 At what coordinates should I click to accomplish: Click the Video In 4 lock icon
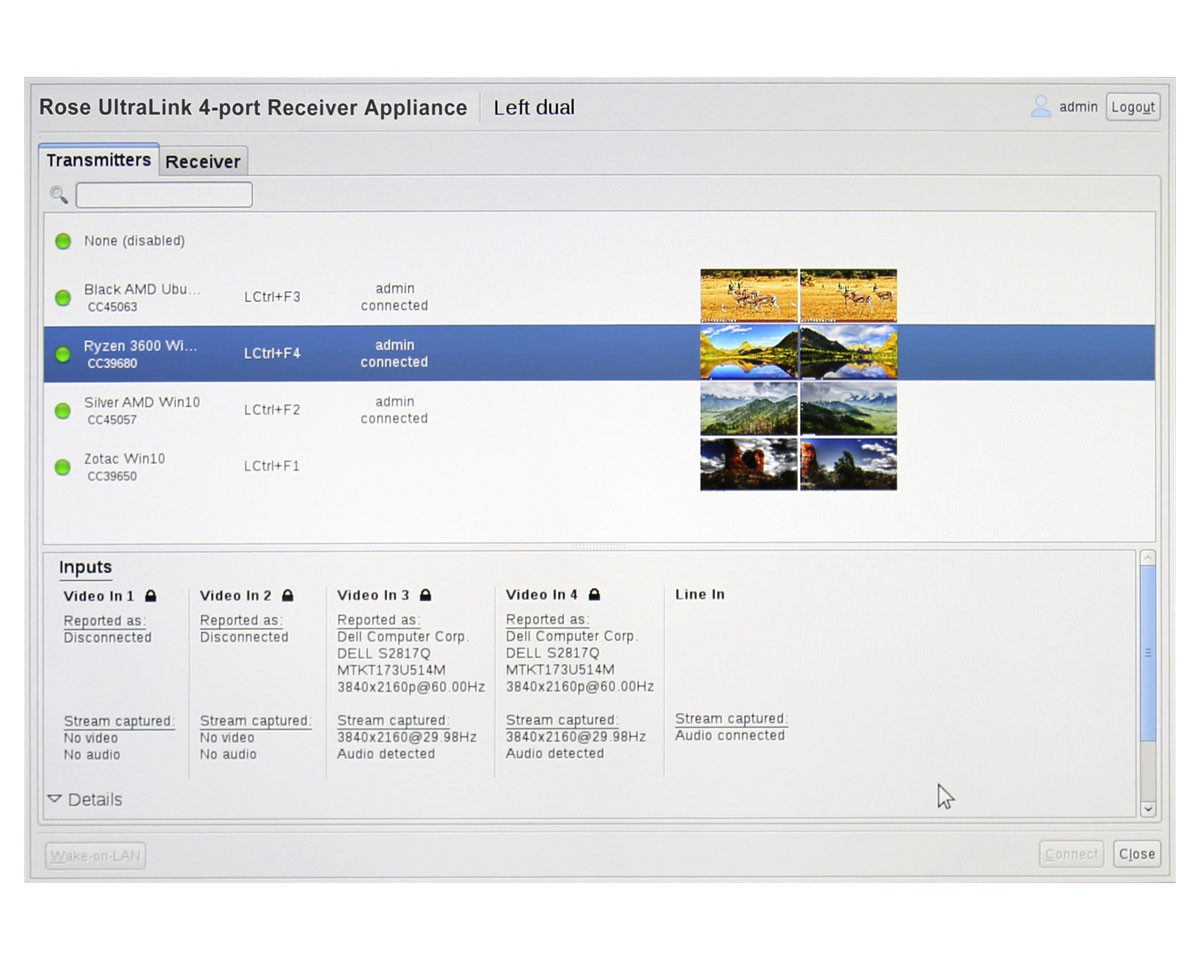point(594,595)
